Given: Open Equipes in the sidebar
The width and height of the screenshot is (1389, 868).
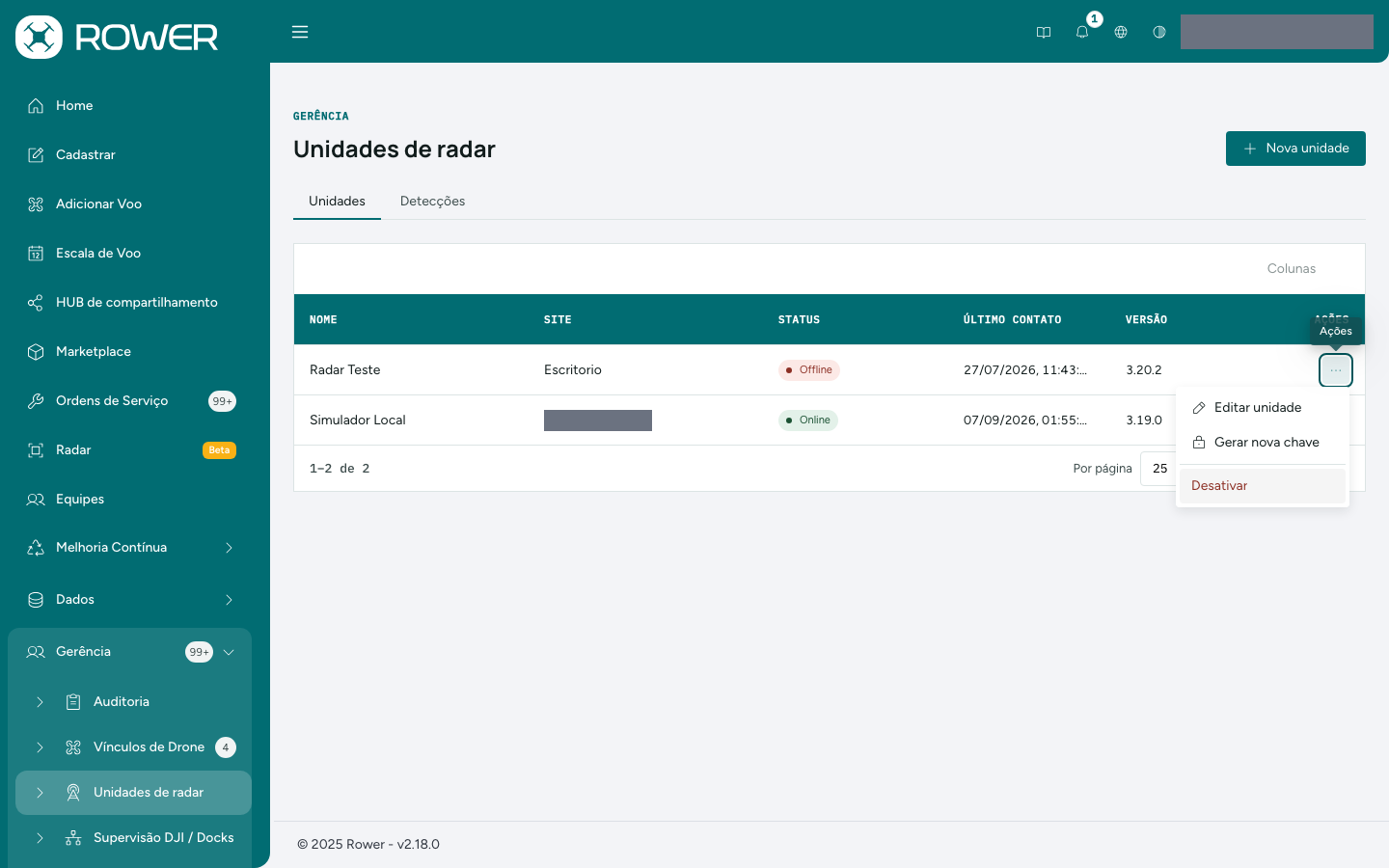Looking at the screenshot, I should 129,500.
